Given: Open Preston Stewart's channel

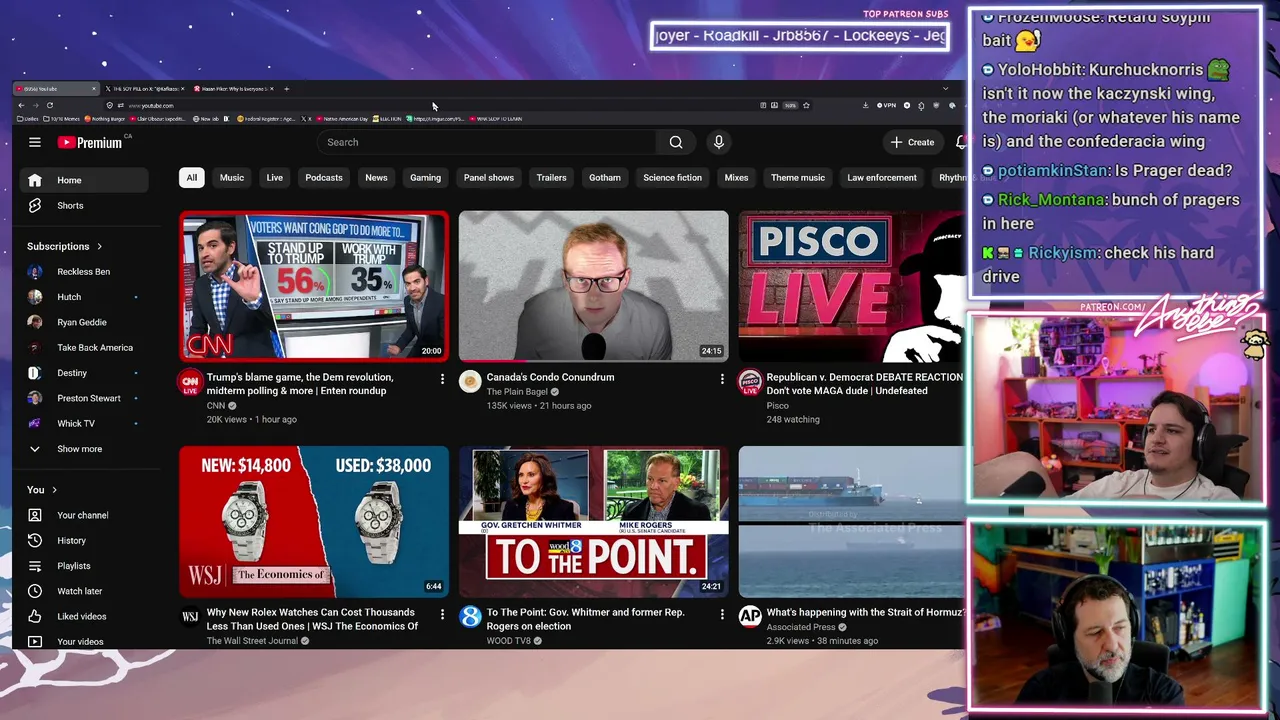Looking at the screenshot, I should point(84,398).
